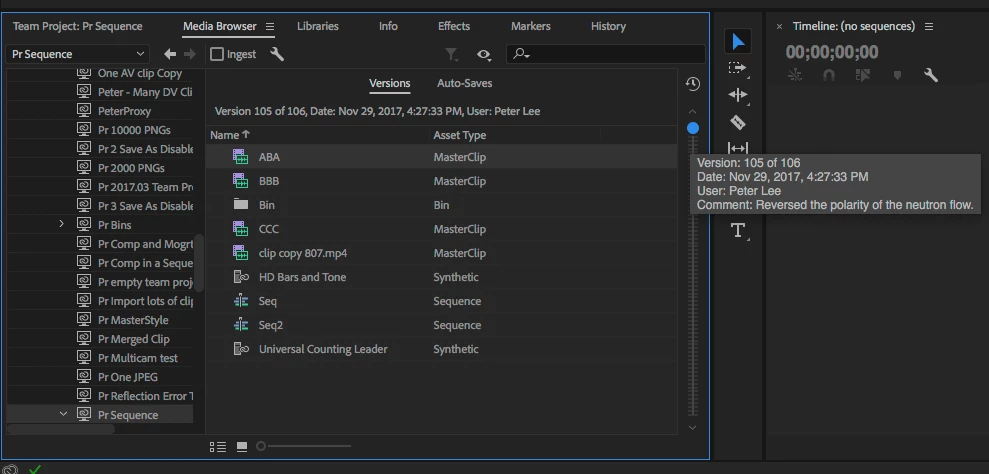Open the file type filter funnel
Viewport: 989px width, 474px height.
tap(452, 55)
